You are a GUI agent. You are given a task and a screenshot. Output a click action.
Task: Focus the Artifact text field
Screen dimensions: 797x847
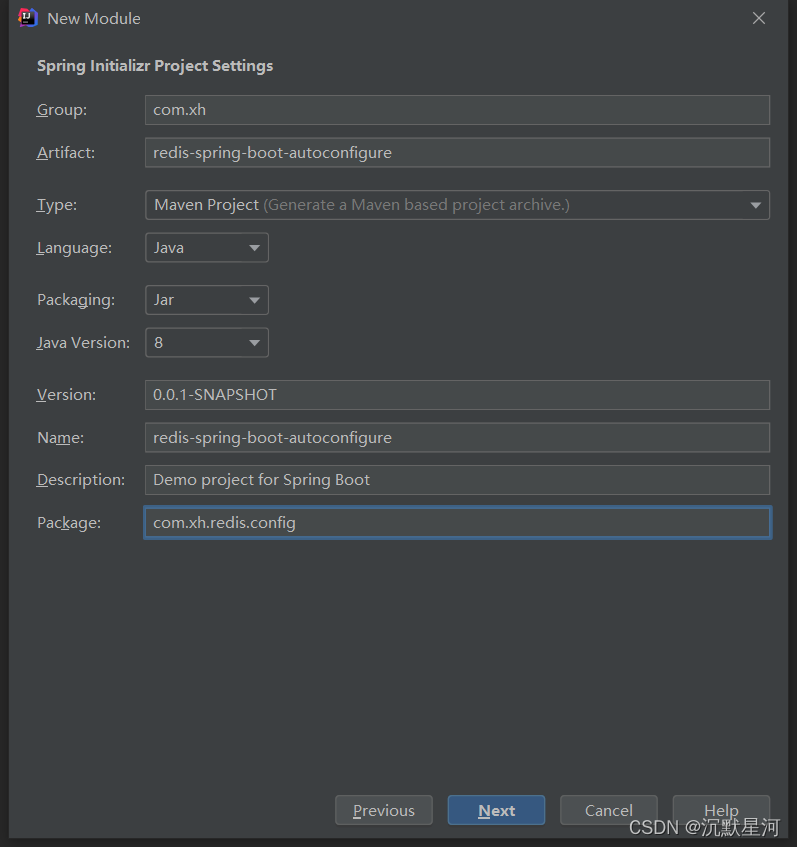457,153
